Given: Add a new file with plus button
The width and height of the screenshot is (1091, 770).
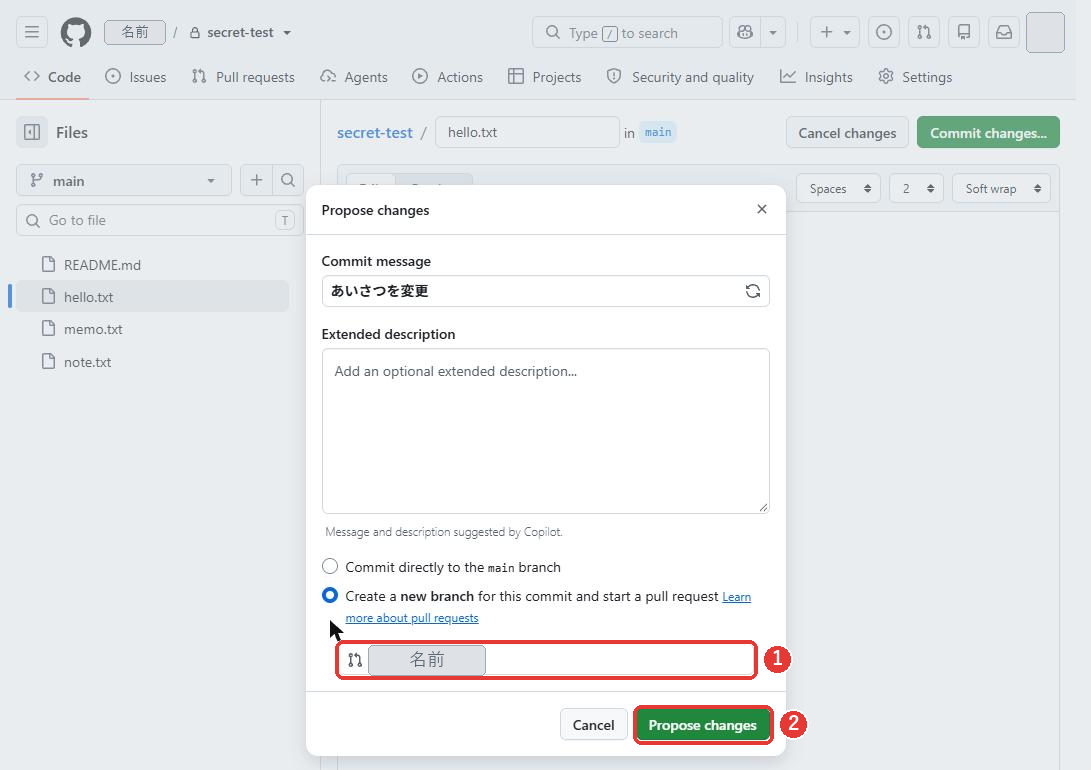Looking at the screenshot, I should [257, 180].
